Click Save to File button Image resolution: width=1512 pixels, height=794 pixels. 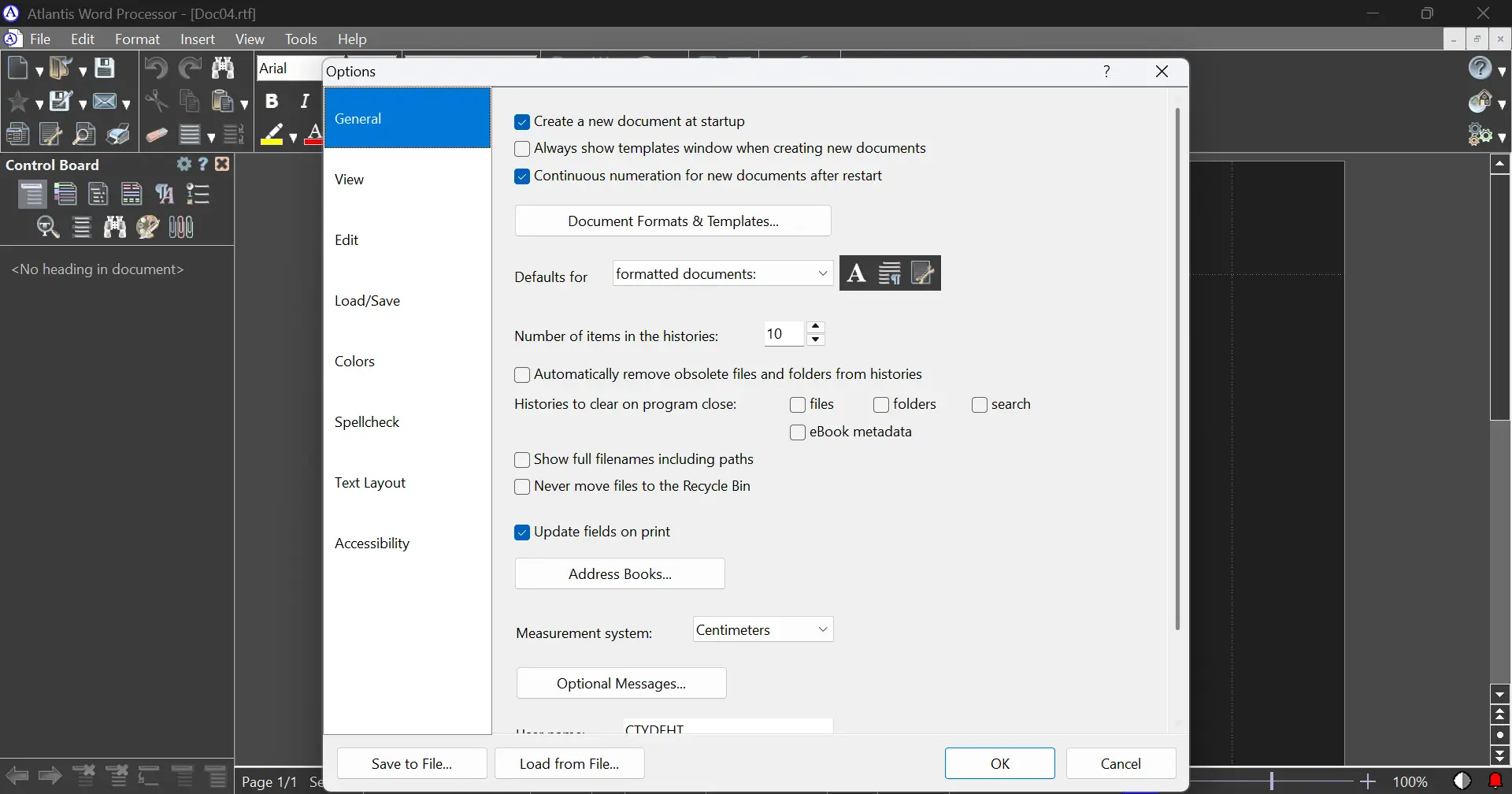(x=412, y=764)
